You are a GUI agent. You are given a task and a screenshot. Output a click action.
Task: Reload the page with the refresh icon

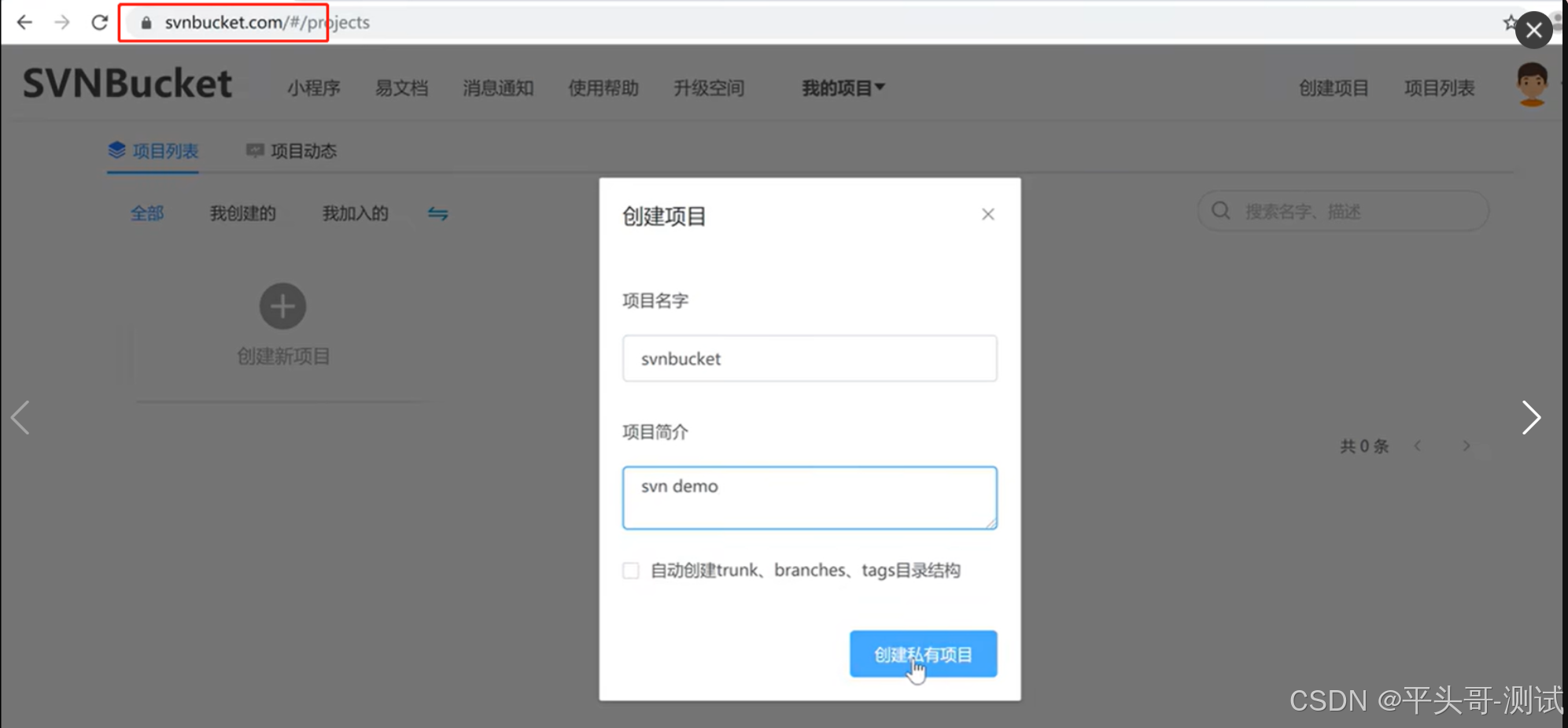click(x=99, y=22)
